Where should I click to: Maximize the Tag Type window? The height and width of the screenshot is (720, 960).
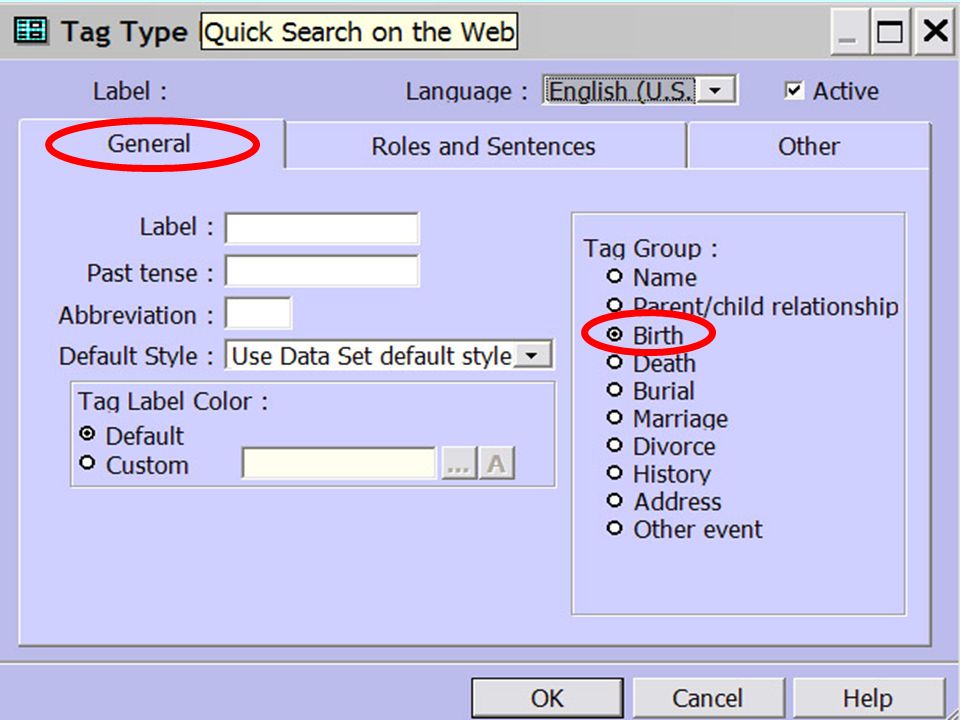click(x=890, y=31)
